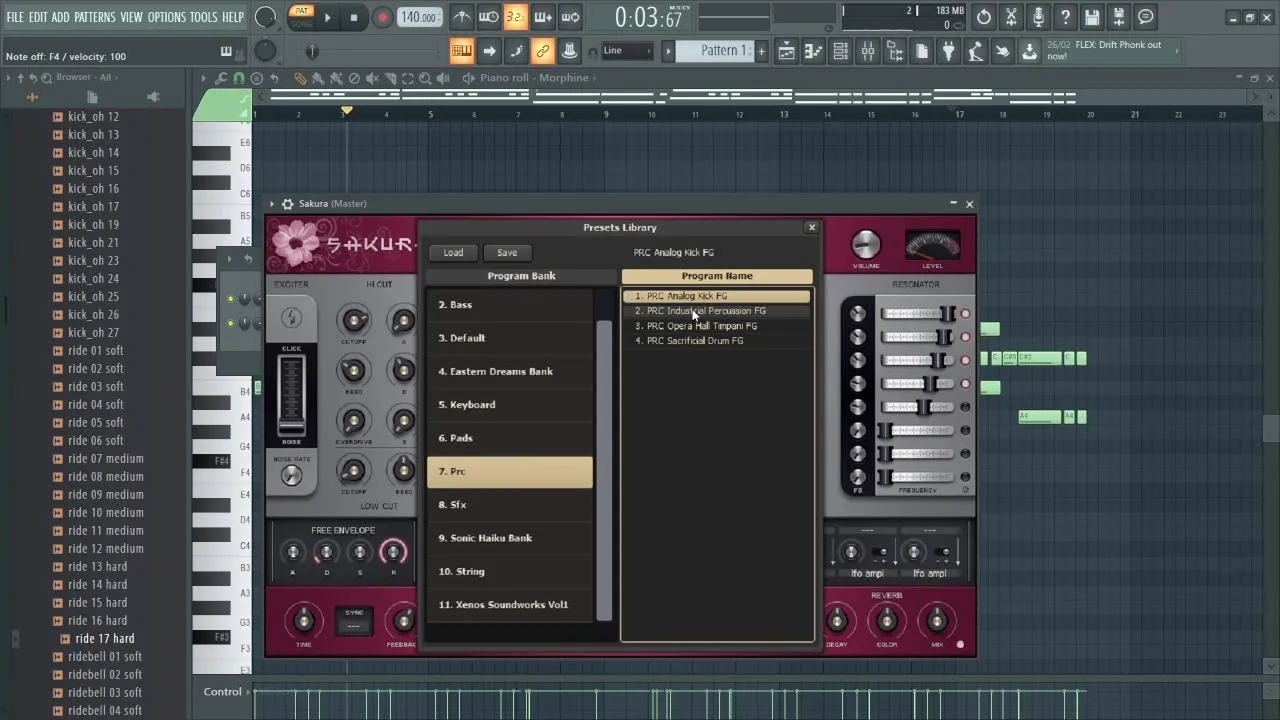Viewport: 1280px width, 720px height.
Task: Open the TOOLS menu
Action: point(203,17)
